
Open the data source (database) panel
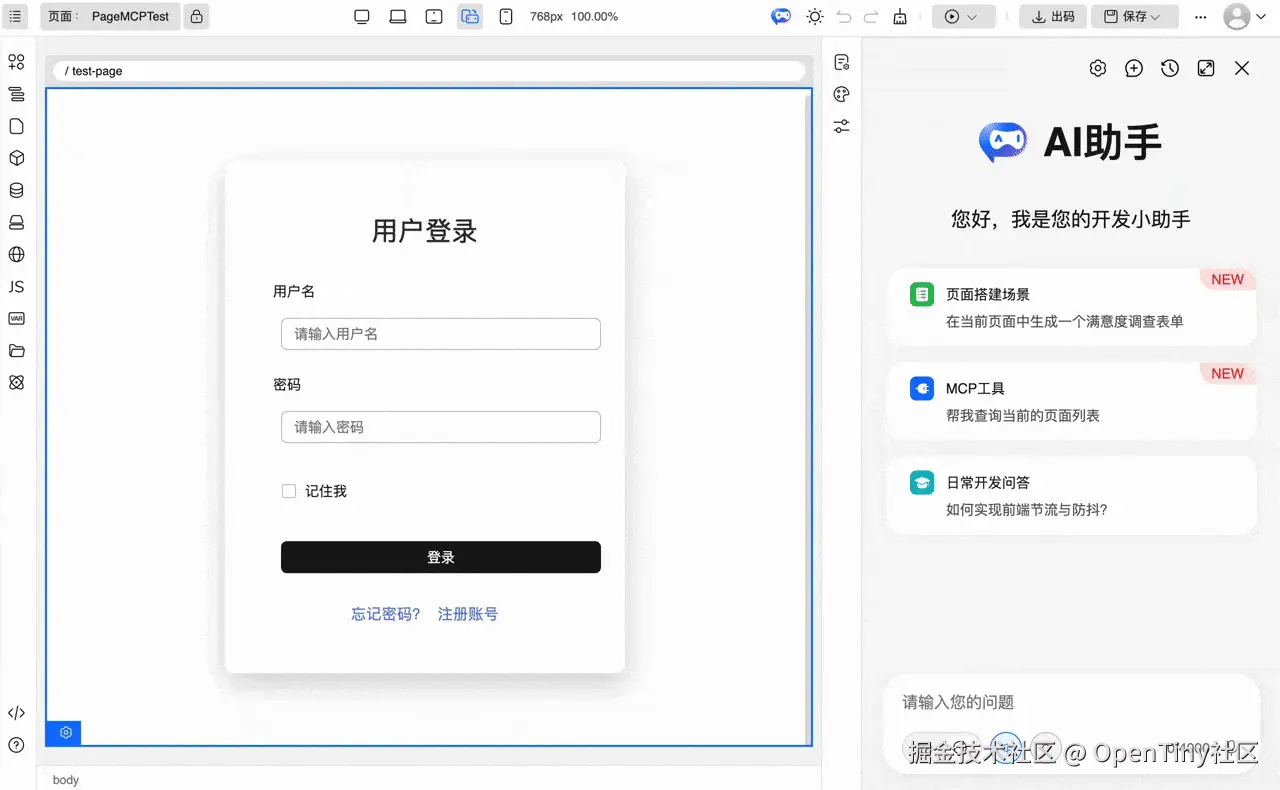[x=16, y=190]
